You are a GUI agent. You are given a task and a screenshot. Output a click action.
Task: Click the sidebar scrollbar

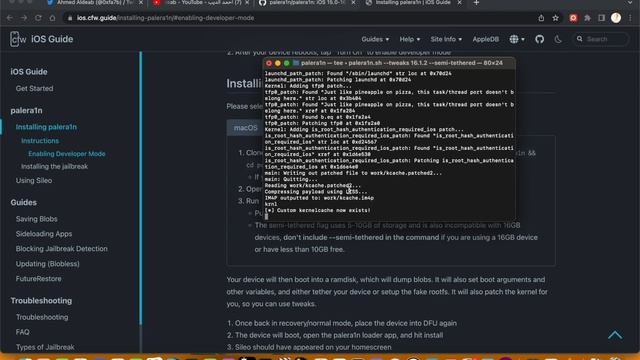(x=141, y=188)
